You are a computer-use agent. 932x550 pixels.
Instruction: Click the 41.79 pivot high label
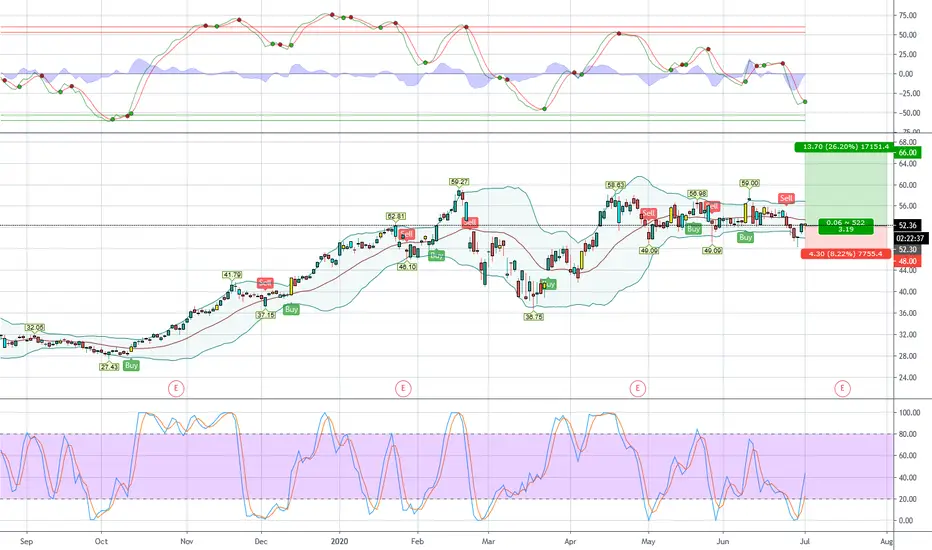pos(232,275)
